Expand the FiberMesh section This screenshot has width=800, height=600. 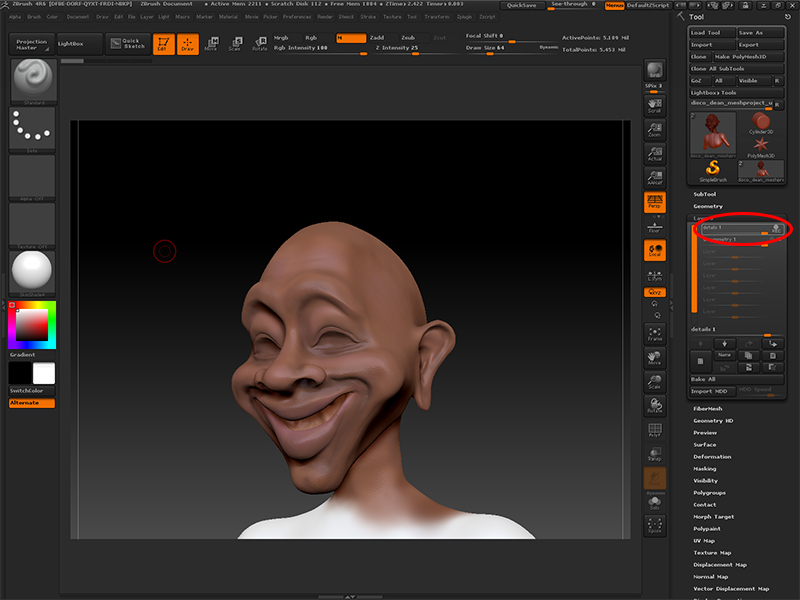707,409
